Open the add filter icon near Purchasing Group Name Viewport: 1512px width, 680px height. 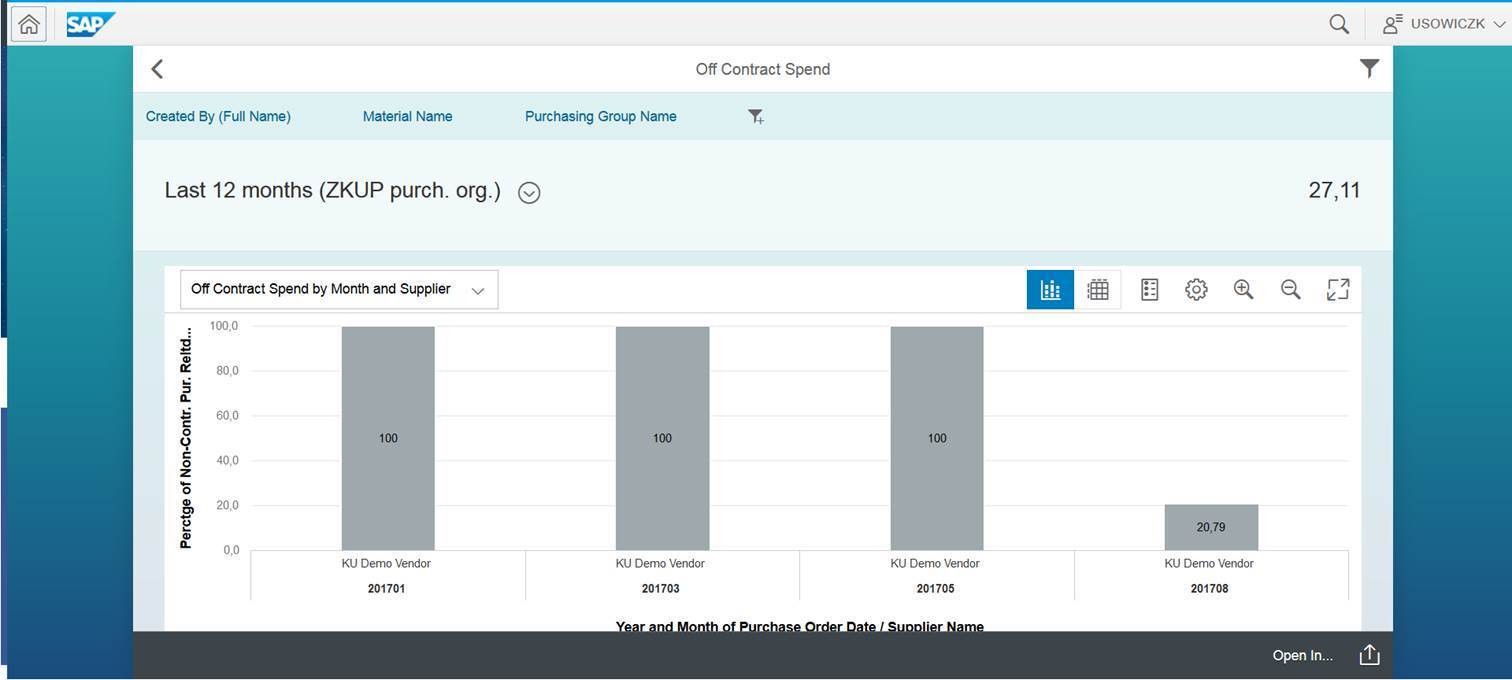click(756, 116)
